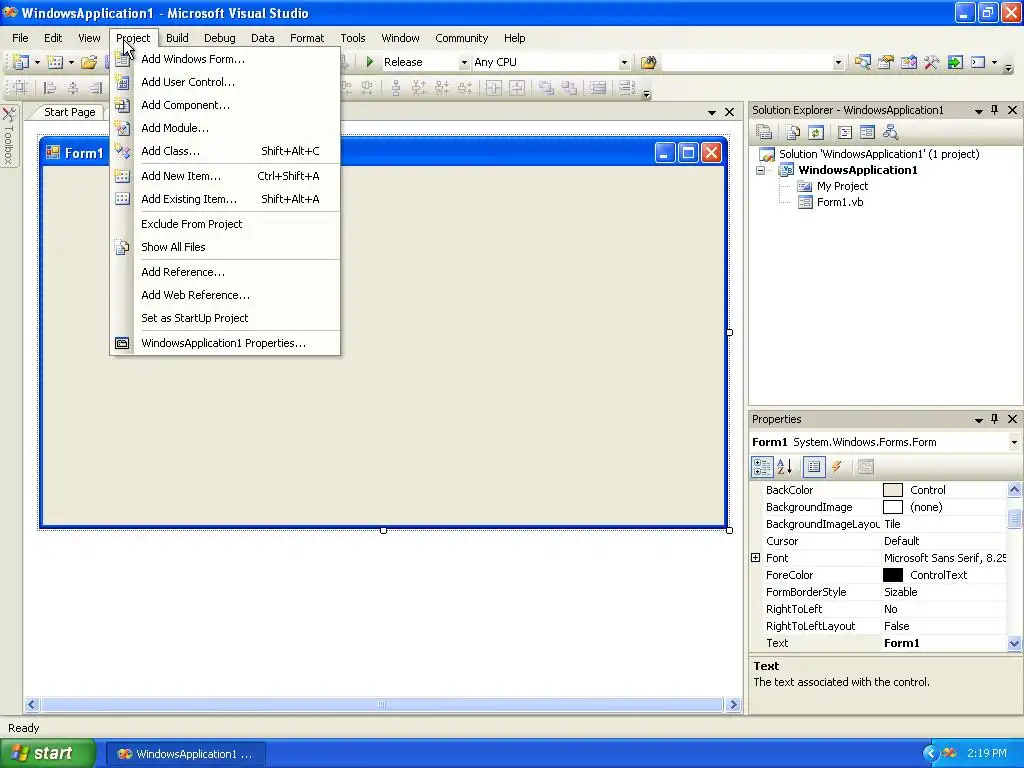Open Properties Window from the toolbar icon

point(886,62)
